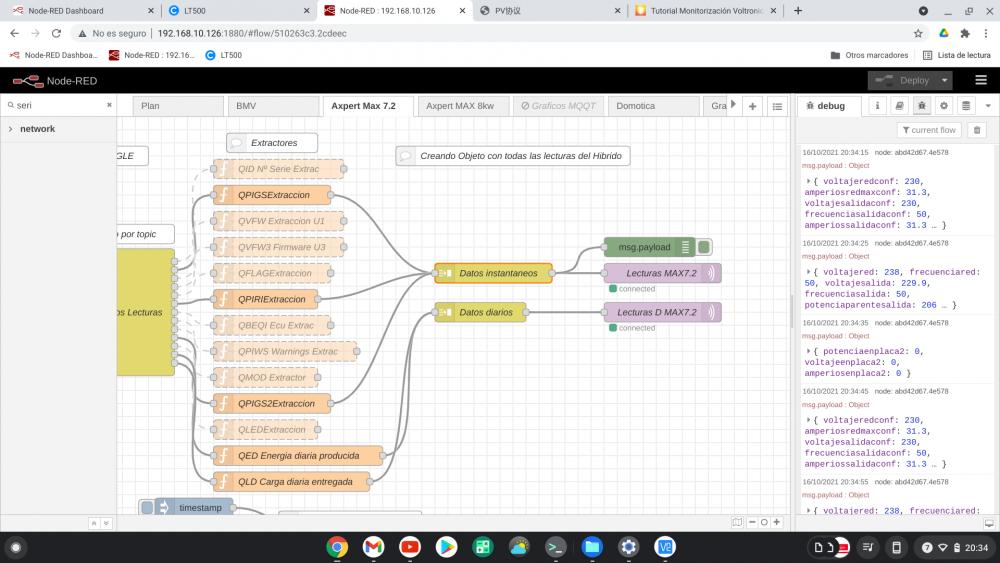Viewport: 1000px width, 563px height.
Task: Toggle the msg.payload debug node button
Action: coord(704,247)
